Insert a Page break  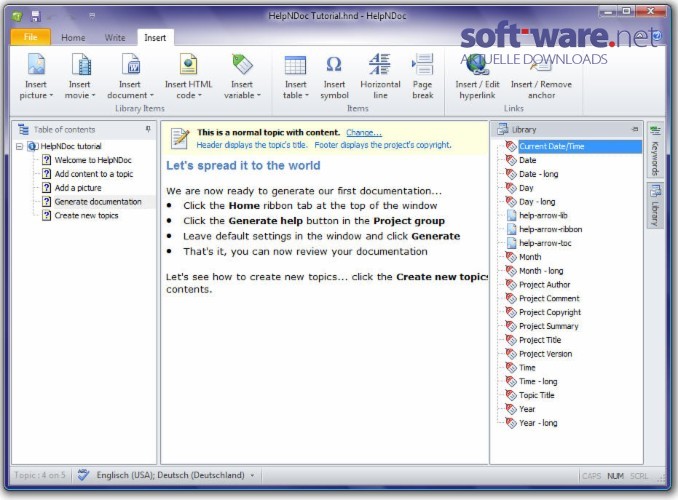pyautogui.click(x=422, y=76)
